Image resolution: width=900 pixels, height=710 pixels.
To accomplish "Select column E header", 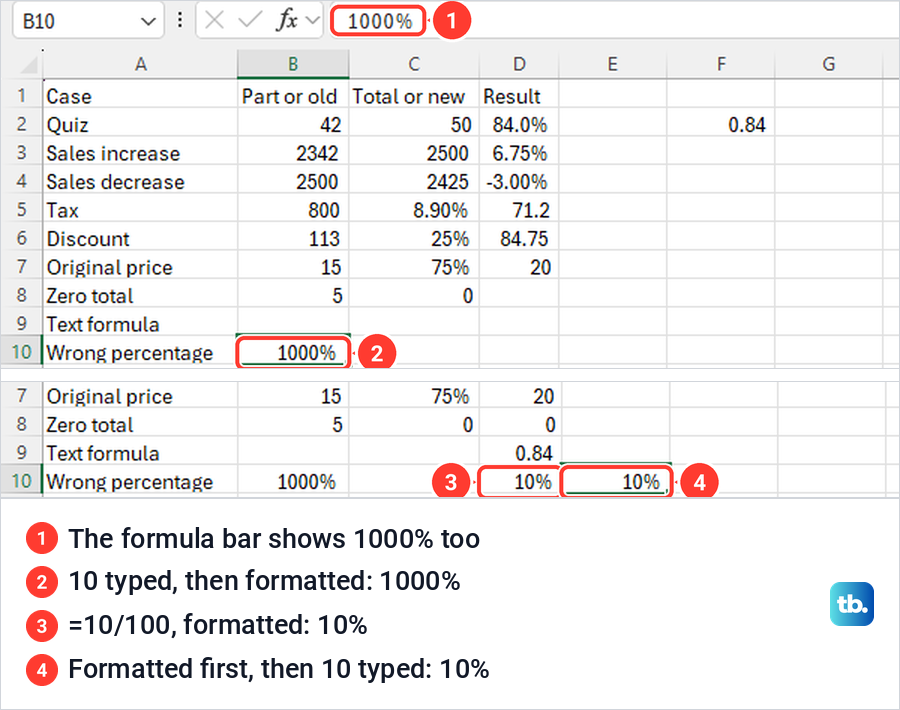I will click(x=612, y=64).
